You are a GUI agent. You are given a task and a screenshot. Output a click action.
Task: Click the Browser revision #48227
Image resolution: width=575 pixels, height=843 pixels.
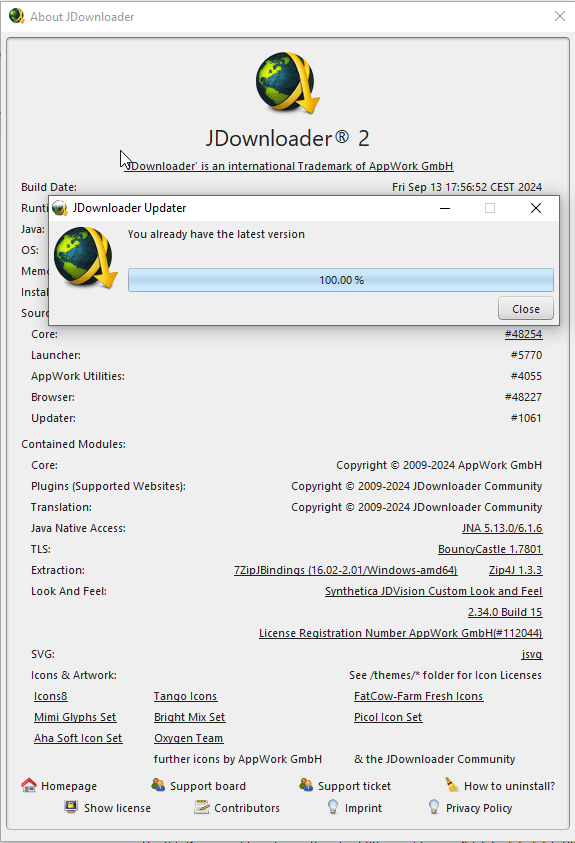click(523, 397)
